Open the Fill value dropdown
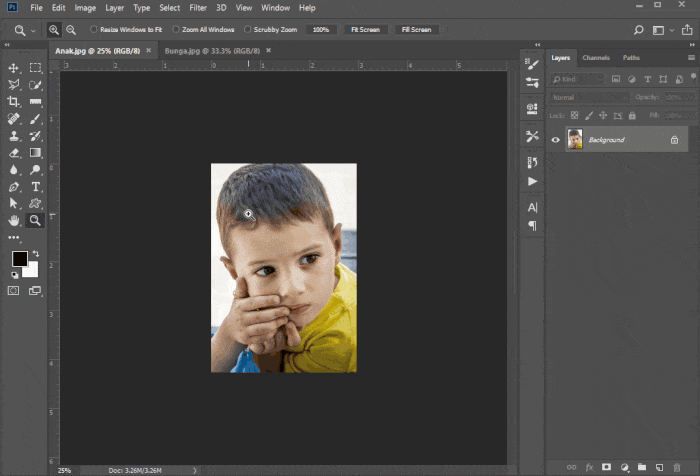Screen dimensions: 700x476 tap(680, 116)
